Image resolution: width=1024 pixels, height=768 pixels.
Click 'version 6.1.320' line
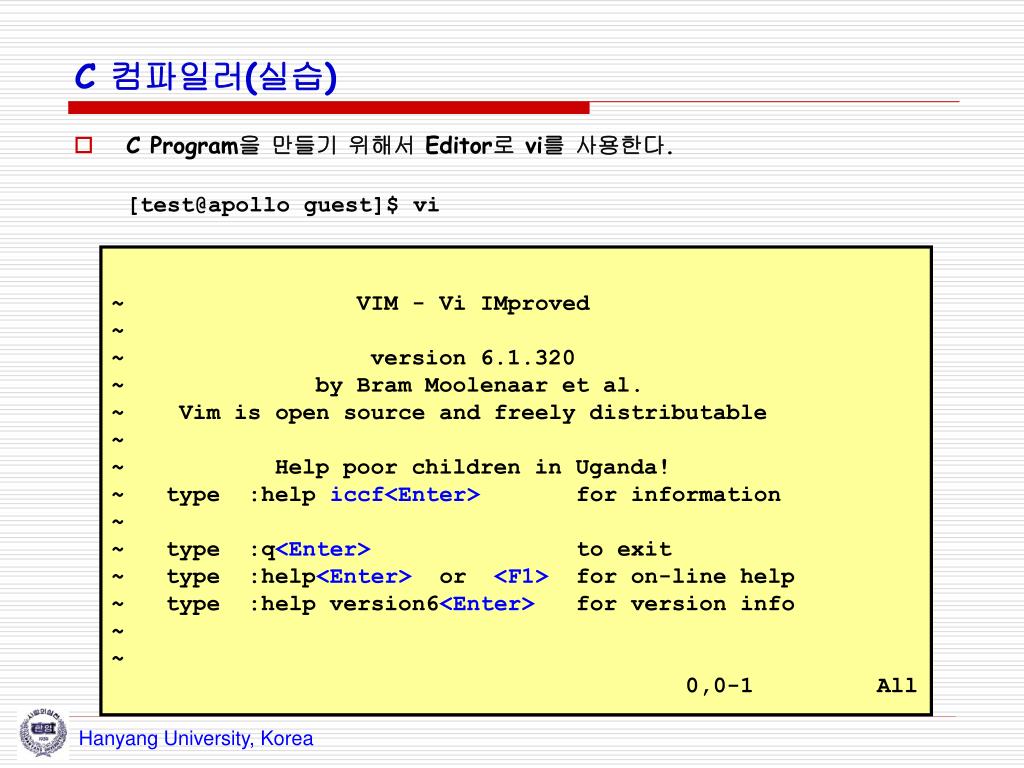[473, 358]
